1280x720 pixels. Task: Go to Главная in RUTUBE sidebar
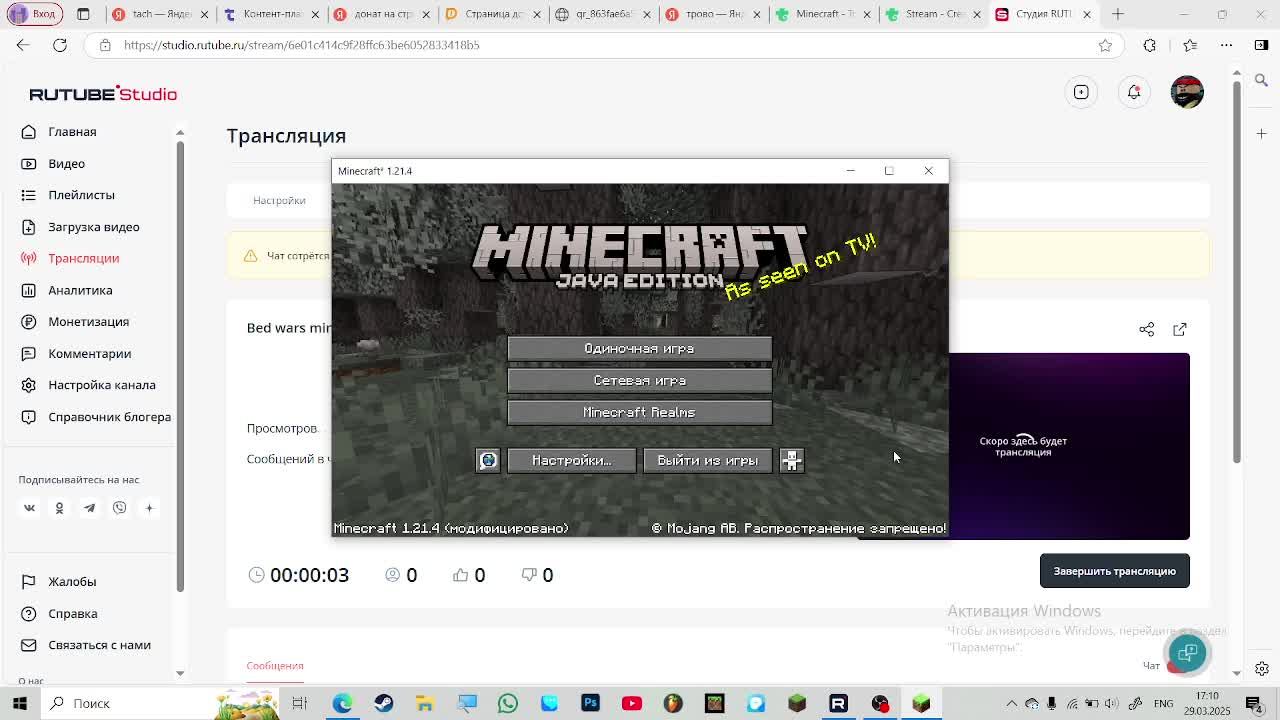(72, 132)
